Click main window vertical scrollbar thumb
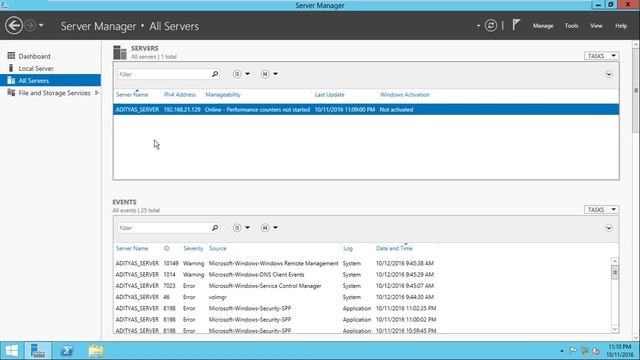This screenshot has width=640, height=360. (636, 91)
